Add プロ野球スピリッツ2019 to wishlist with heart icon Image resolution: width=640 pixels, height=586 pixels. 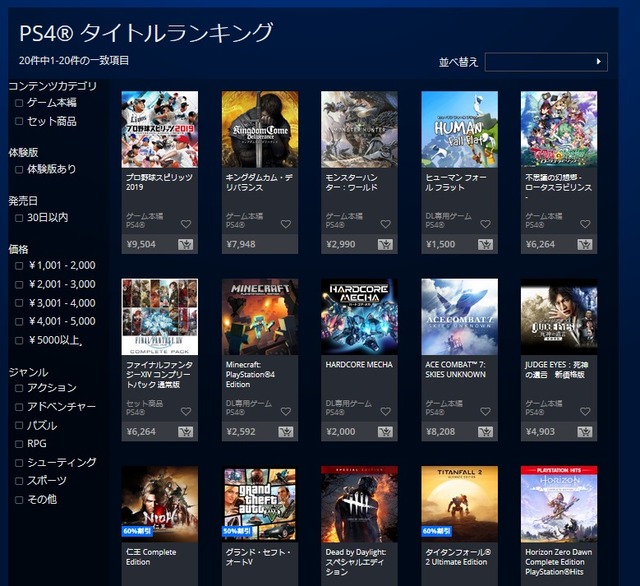(x=186, y=224)
